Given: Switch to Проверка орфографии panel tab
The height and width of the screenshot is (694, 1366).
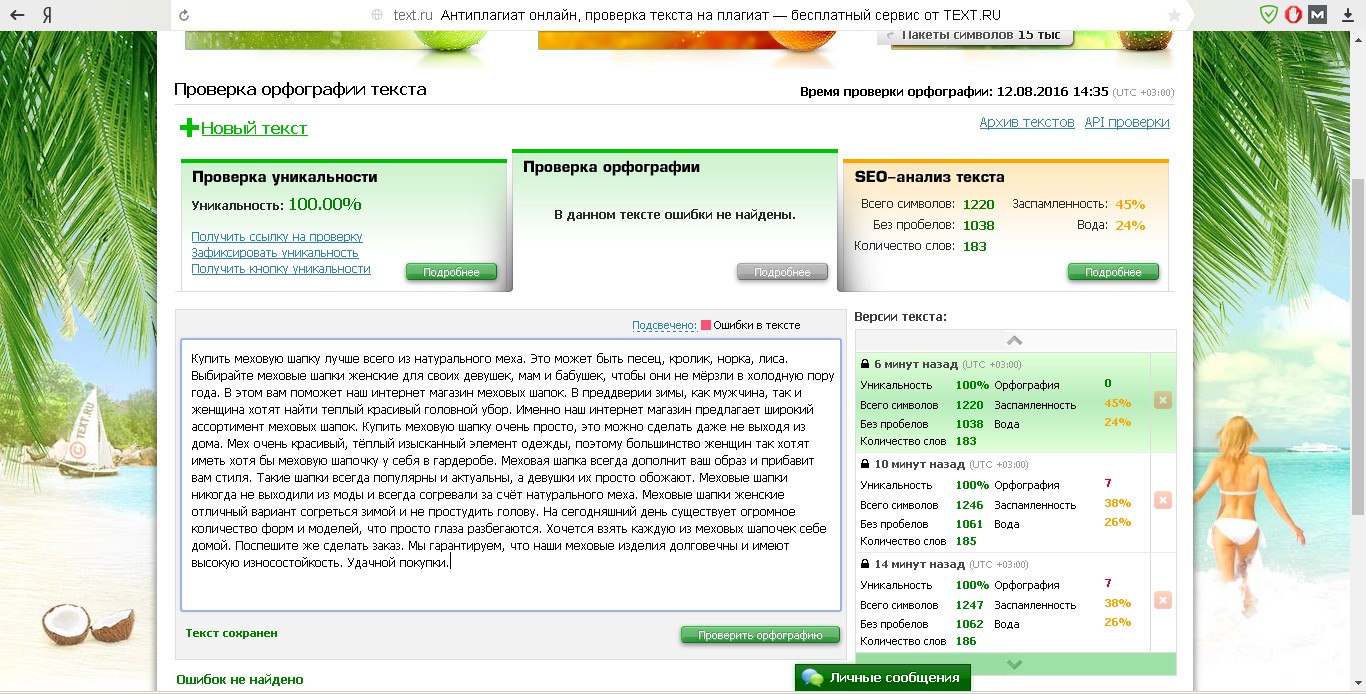Looking at the screenshot, I should point(675,220).
